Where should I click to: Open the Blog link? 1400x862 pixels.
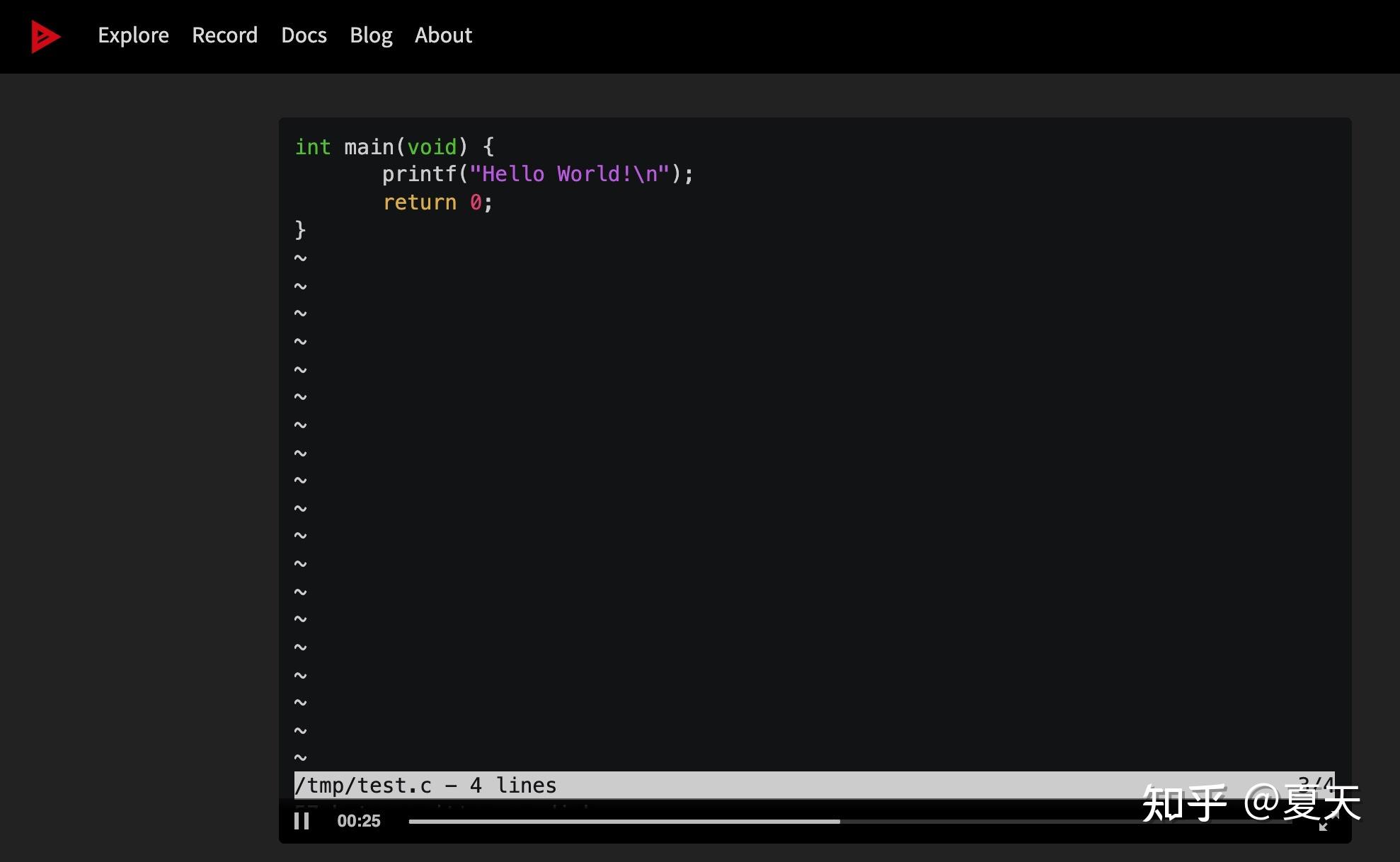click(x=371, y=35)
